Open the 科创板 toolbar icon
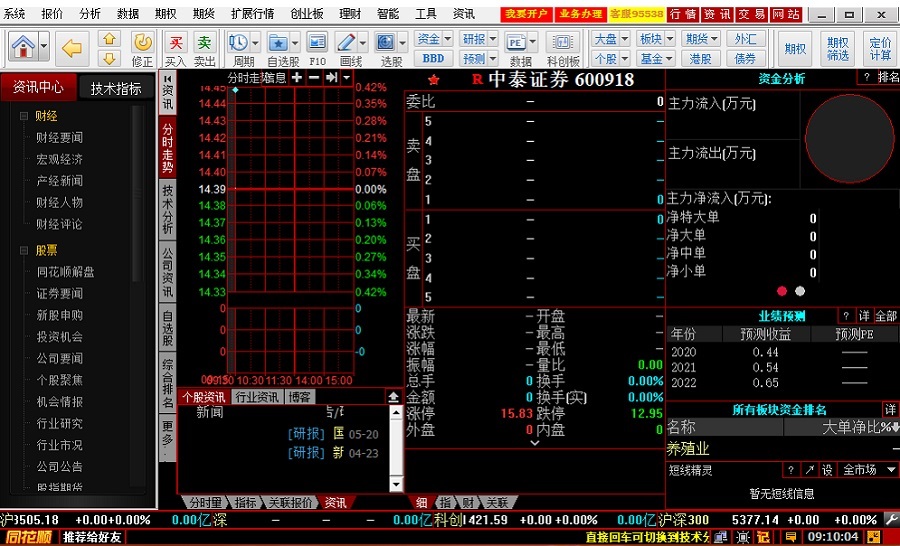Screen dimensions: 900x546 [x=562, y=42]
